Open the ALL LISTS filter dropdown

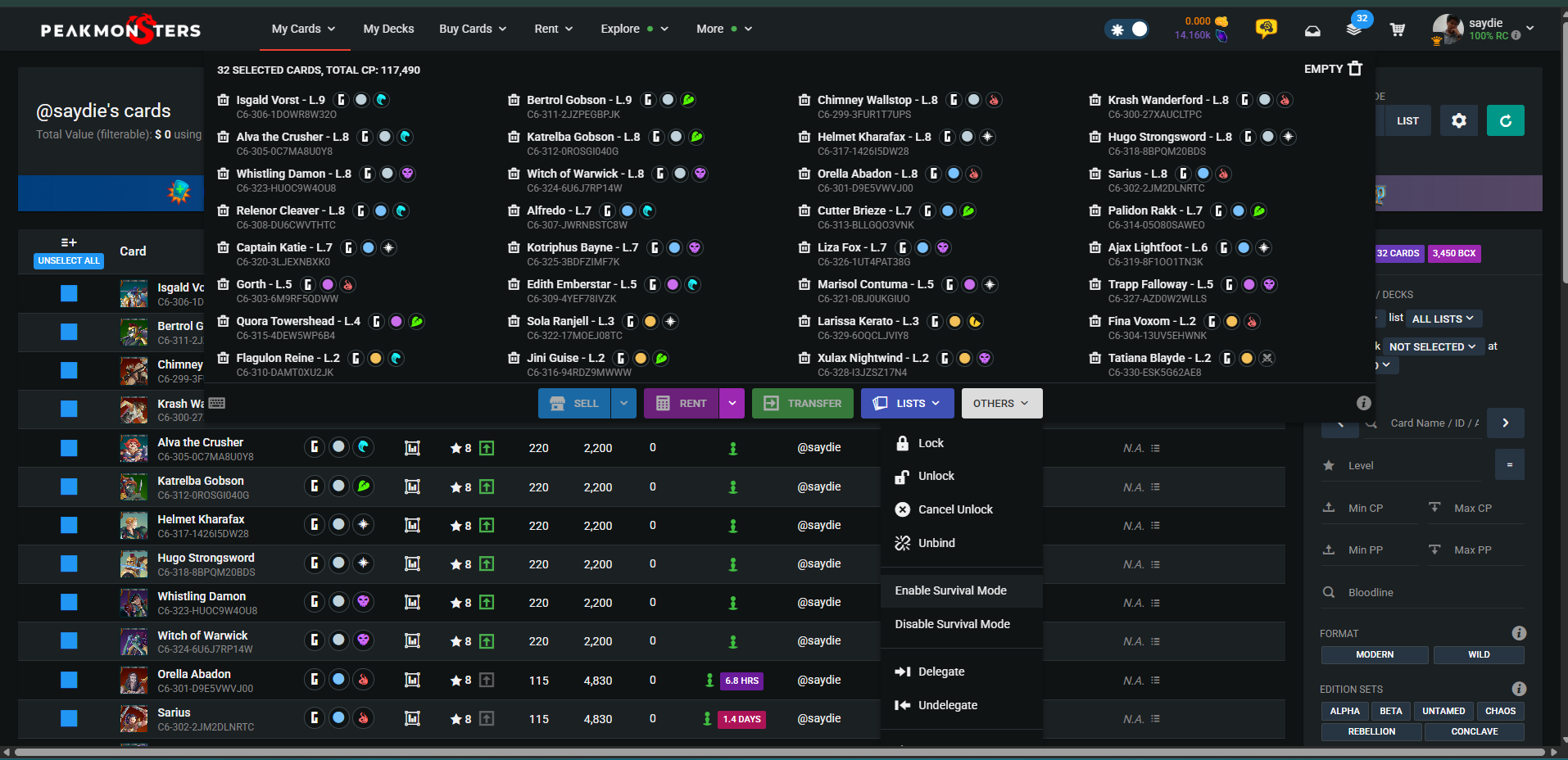pos(1443,319)
